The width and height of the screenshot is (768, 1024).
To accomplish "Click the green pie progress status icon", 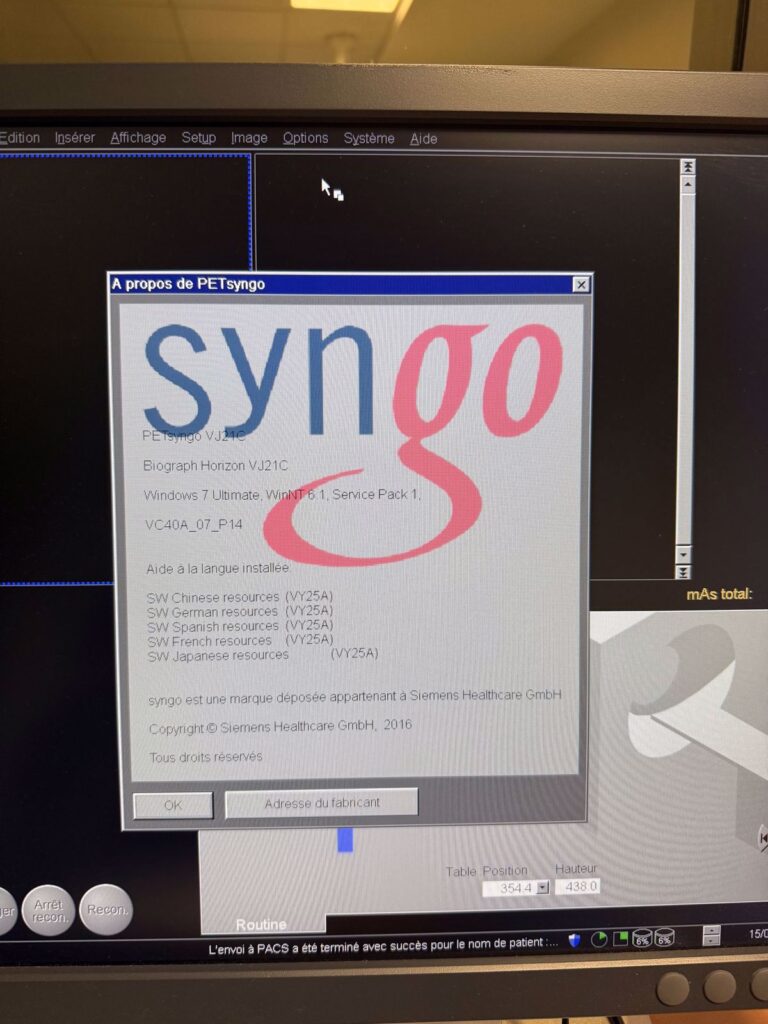I will (x=599, y=940).
